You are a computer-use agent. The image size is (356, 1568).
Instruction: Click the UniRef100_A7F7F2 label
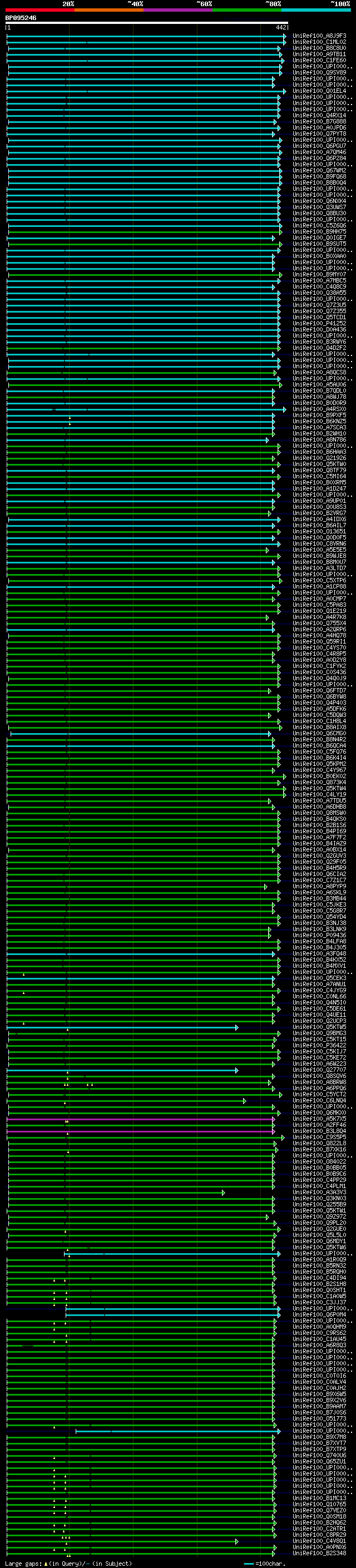click(319, 837)
